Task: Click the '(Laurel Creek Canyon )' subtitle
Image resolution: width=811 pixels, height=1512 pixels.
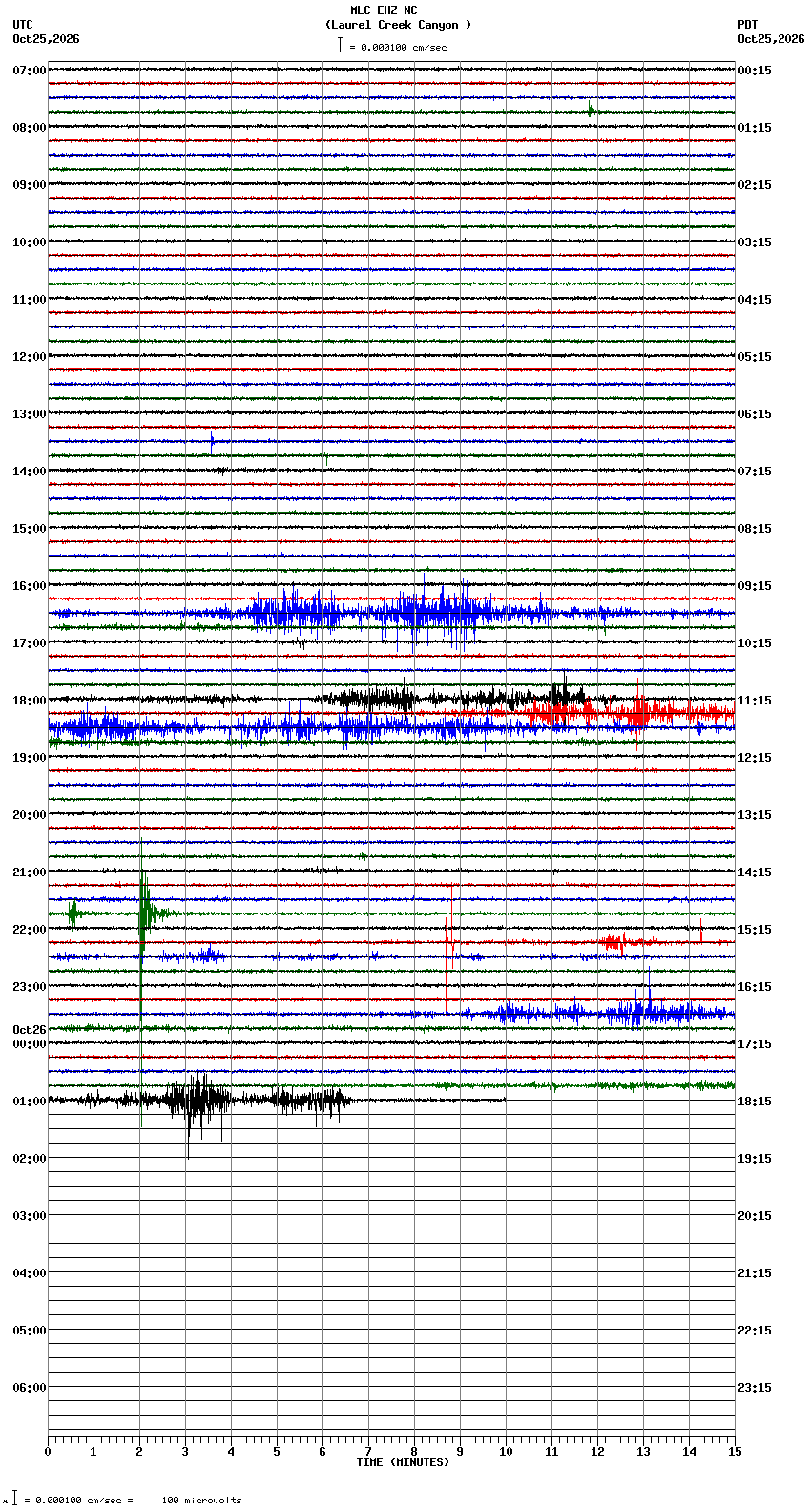Action: click(x=398, y=25)
